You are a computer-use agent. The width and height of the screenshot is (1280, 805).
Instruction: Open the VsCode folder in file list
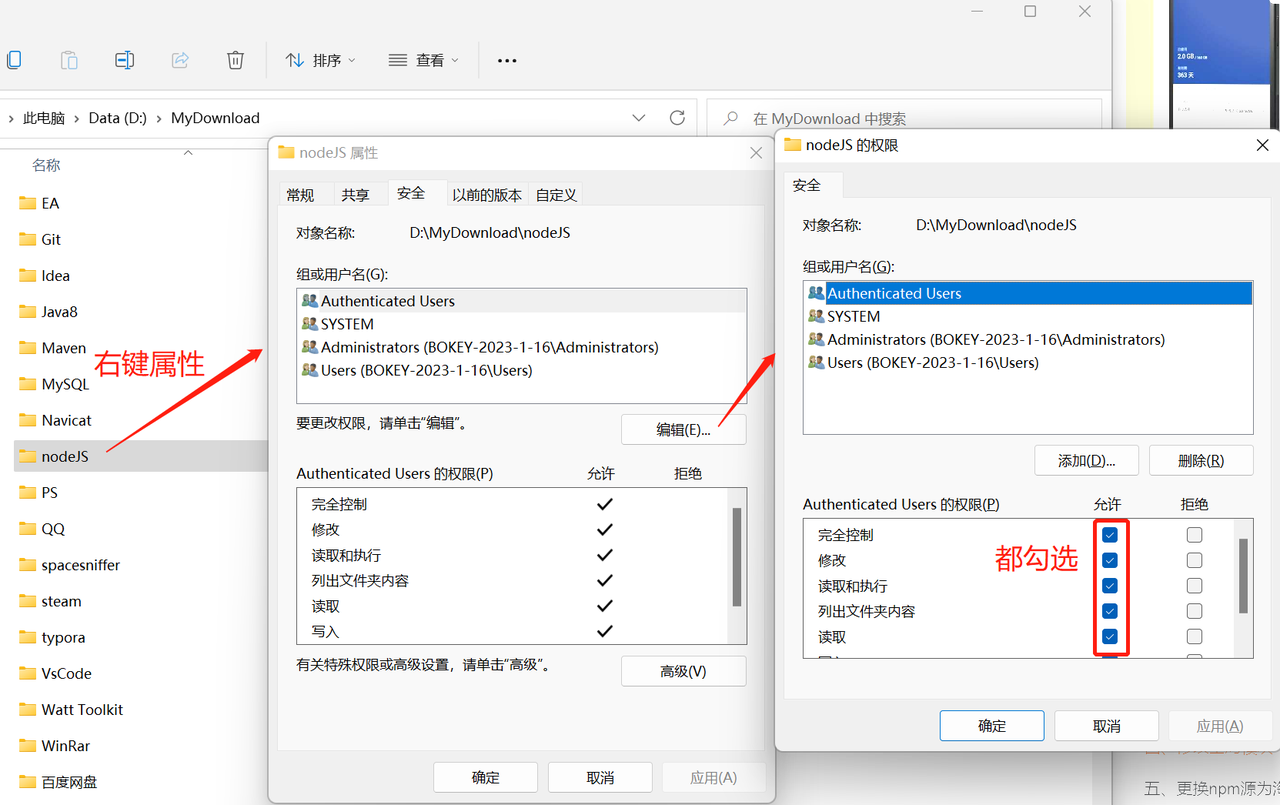(66, 673)
